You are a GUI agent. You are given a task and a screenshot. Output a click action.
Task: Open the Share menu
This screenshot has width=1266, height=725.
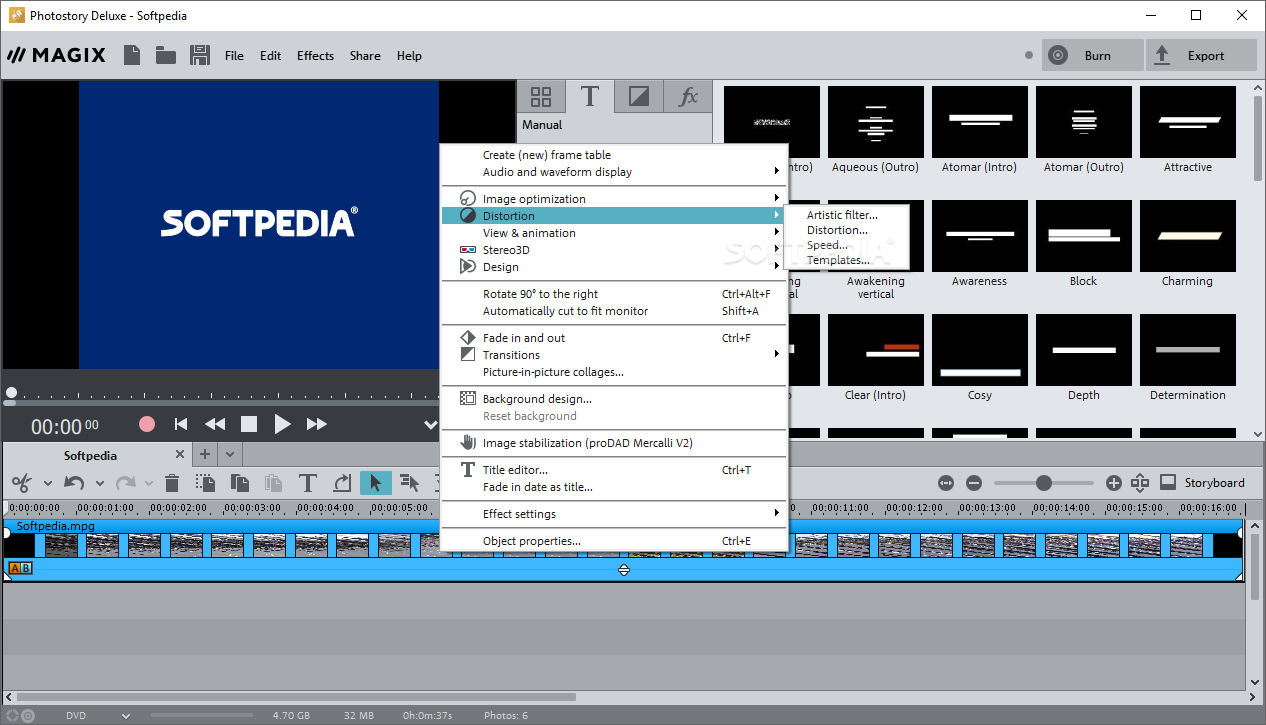tap(365, 56)
